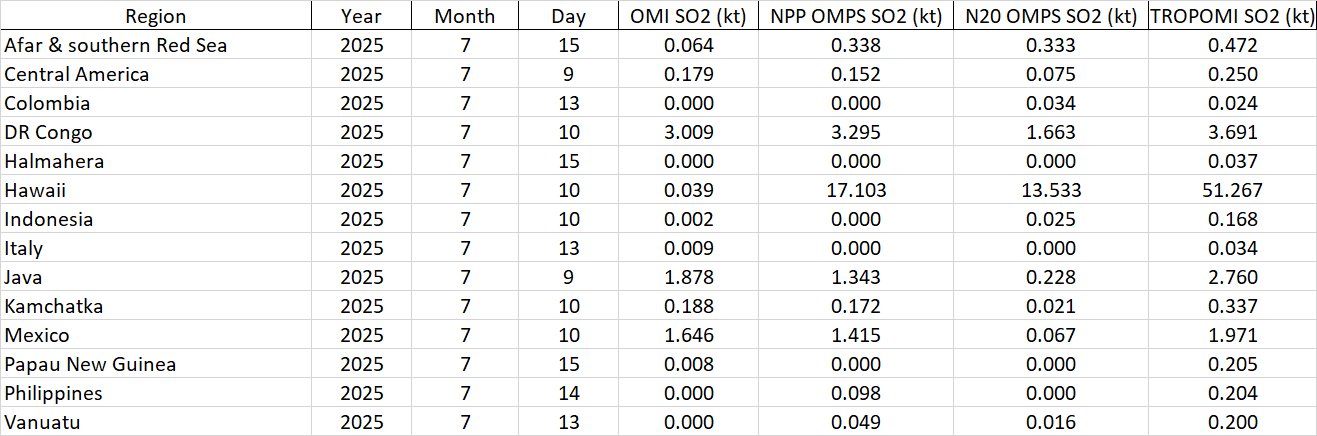Select the TROPOMI SO2 (kt) header
Image resolution: width=1317 pixels, height=436 pixels.
coord(1230,16)
